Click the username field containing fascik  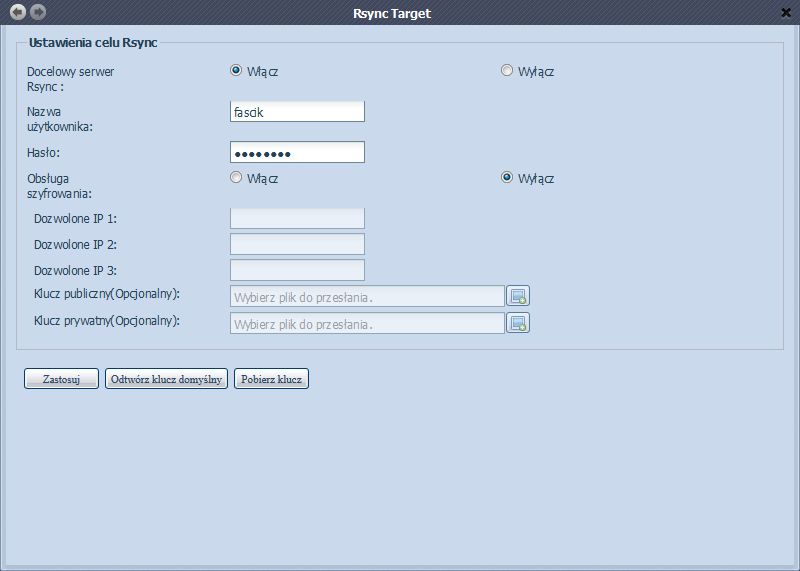297,112
